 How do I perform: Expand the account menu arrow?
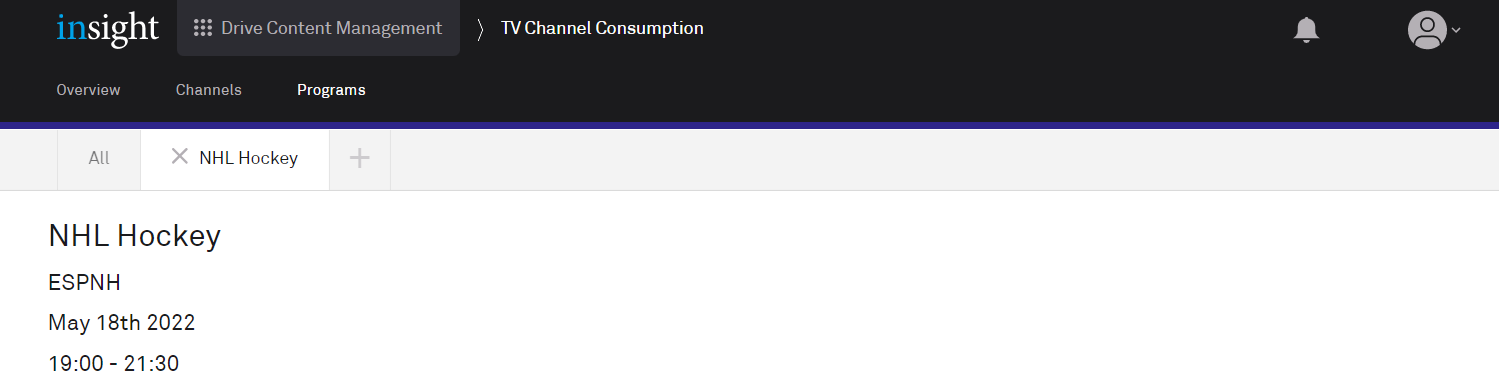[x=1456, y=30]
